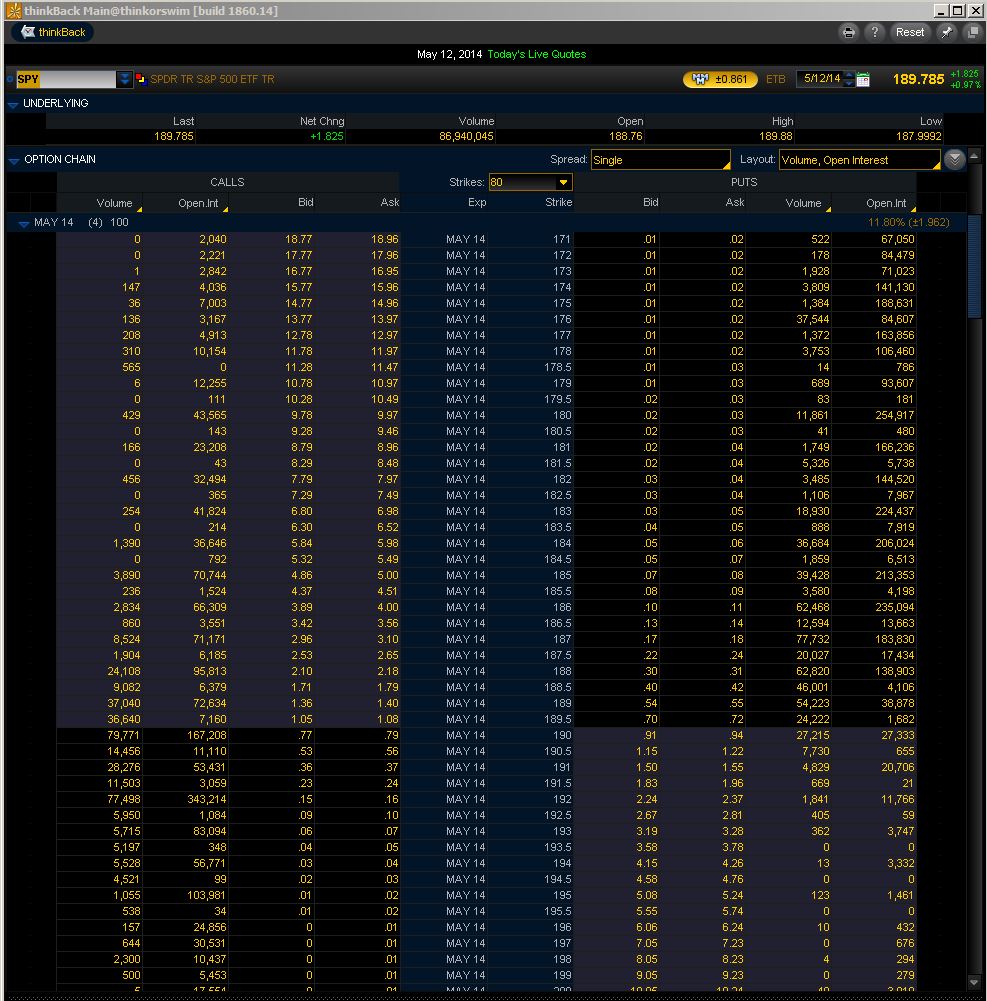Click the Strike column header

click(x=559, y=202)
